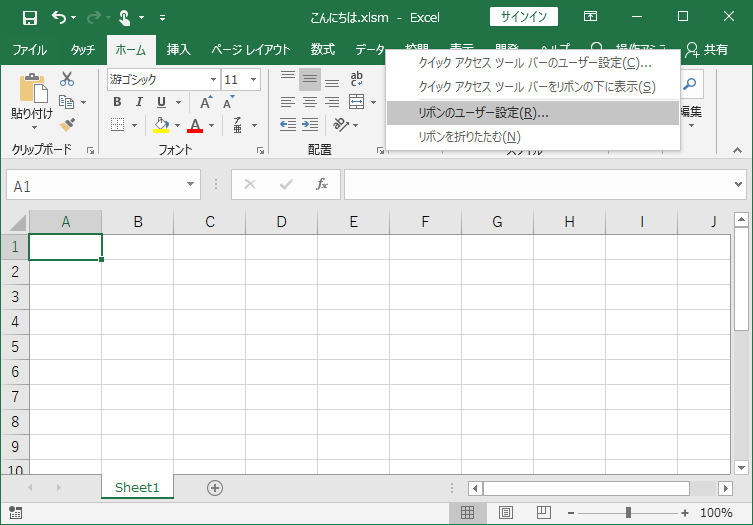Click the Ribbon Display Options icon

click(590, 16)
